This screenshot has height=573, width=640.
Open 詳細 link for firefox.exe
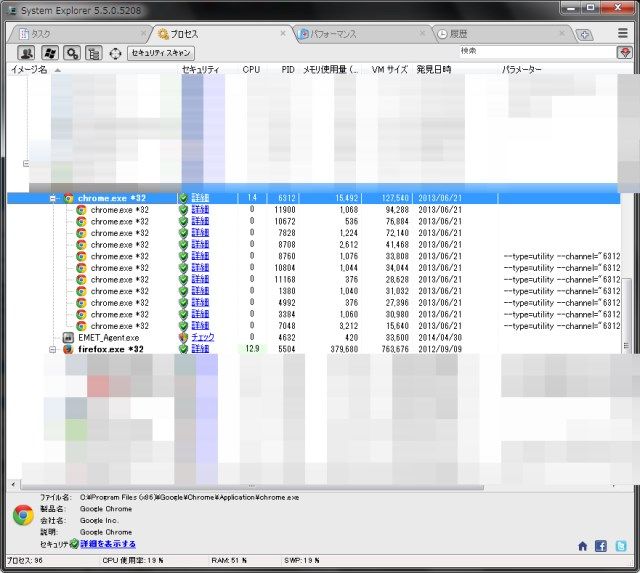(x=200, y=349)
